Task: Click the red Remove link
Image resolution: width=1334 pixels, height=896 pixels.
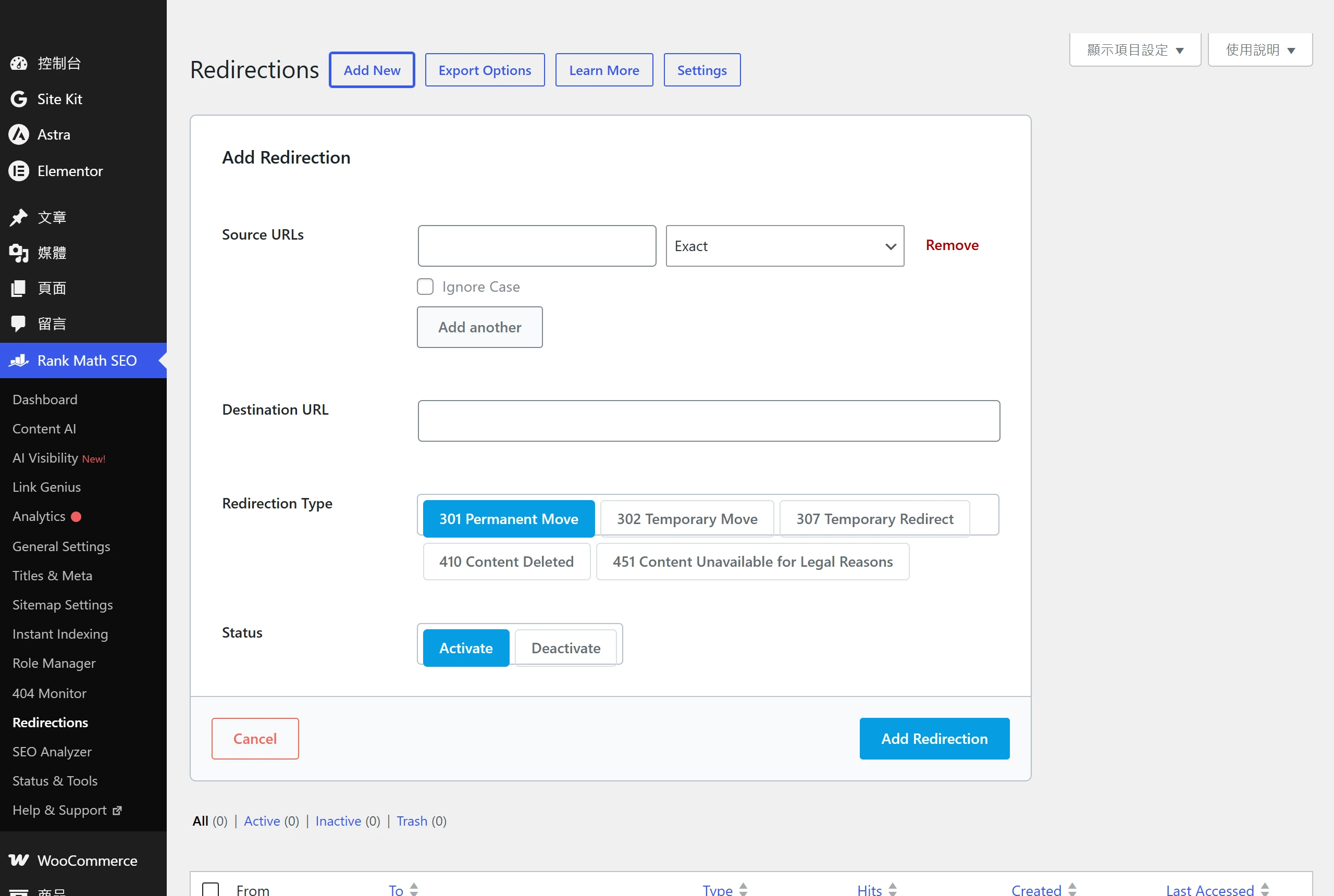Action: 952,245
